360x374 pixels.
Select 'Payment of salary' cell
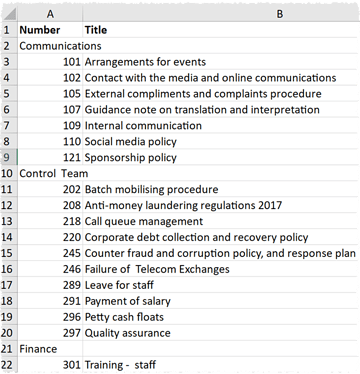pyautogui.click(x=221, y=301)
